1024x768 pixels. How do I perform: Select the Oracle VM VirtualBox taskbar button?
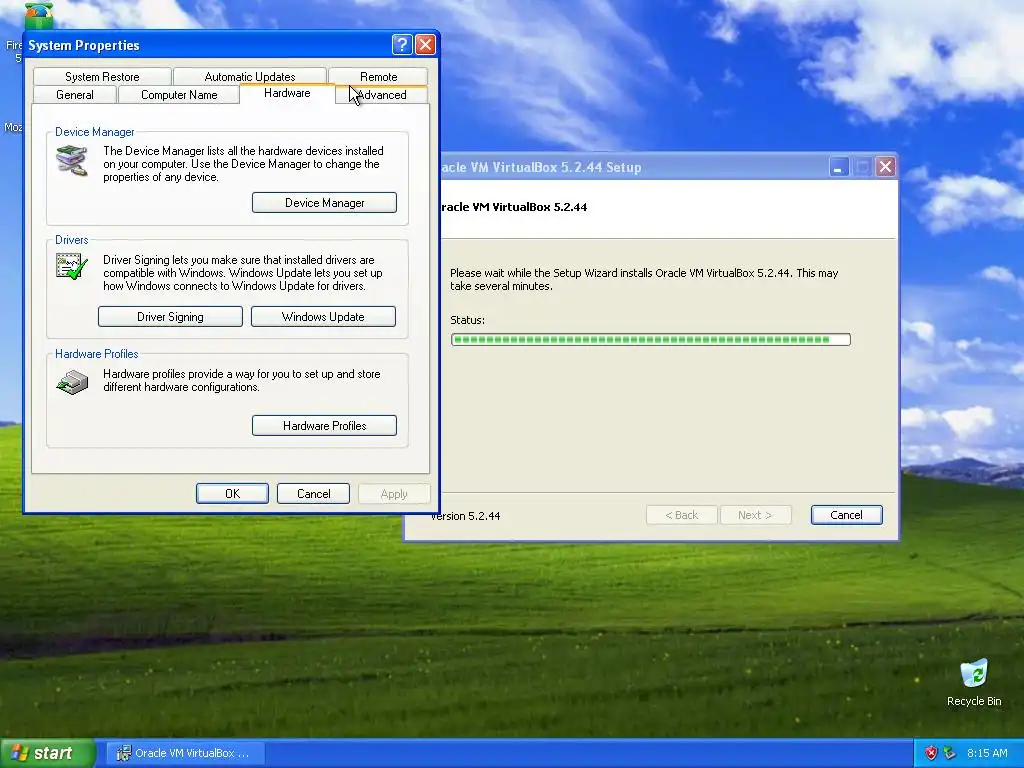coord(185,753)
